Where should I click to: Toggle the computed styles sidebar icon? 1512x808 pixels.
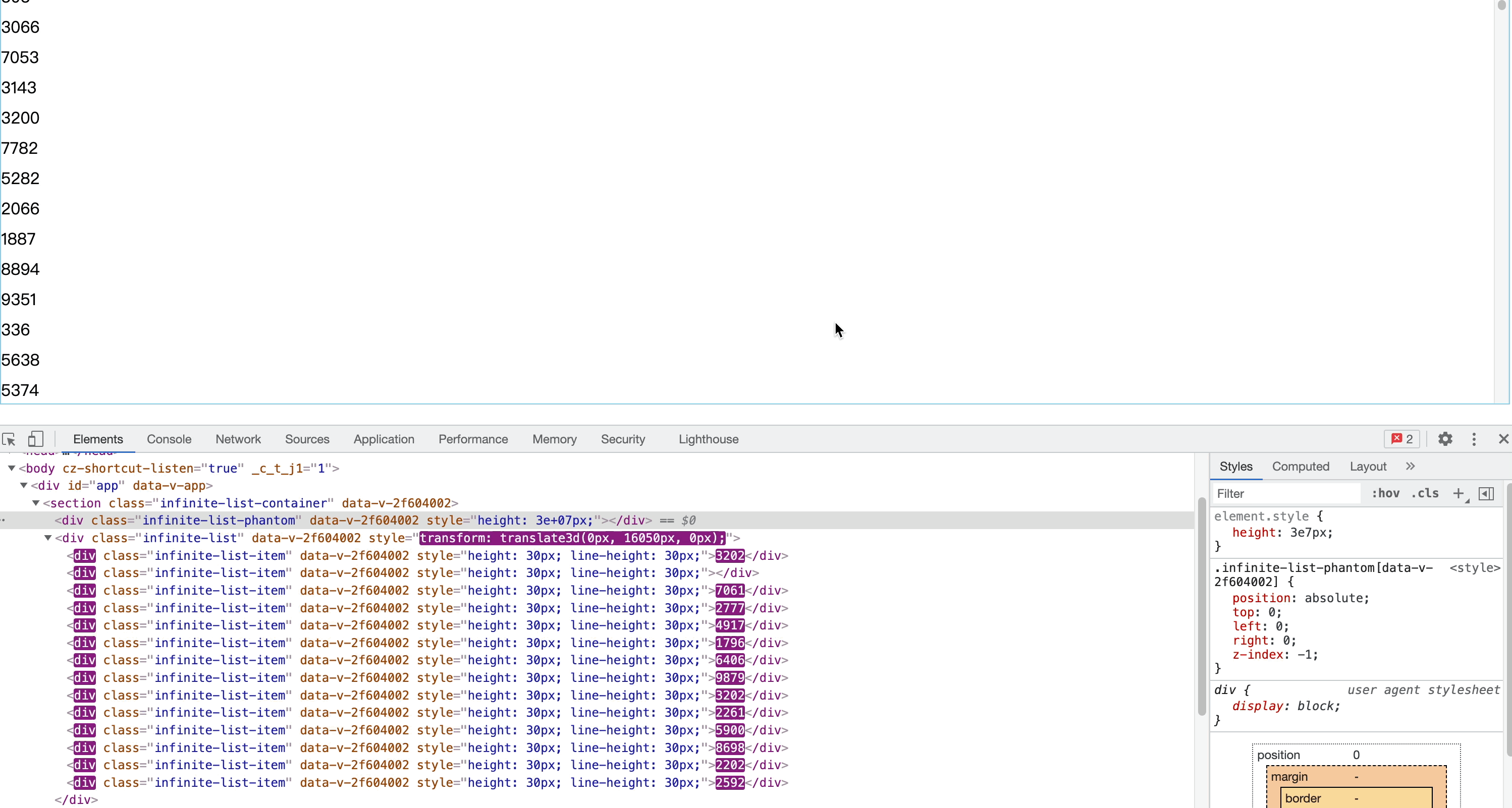1486,493
